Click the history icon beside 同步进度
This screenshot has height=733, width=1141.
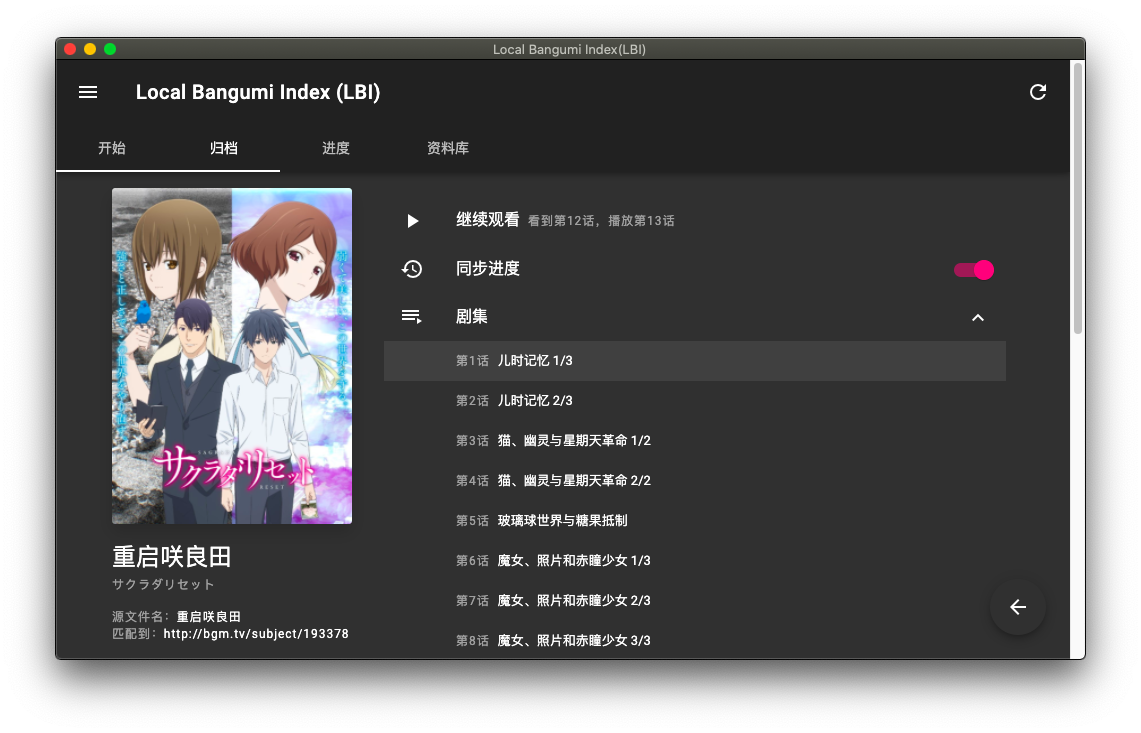(412, 269)
